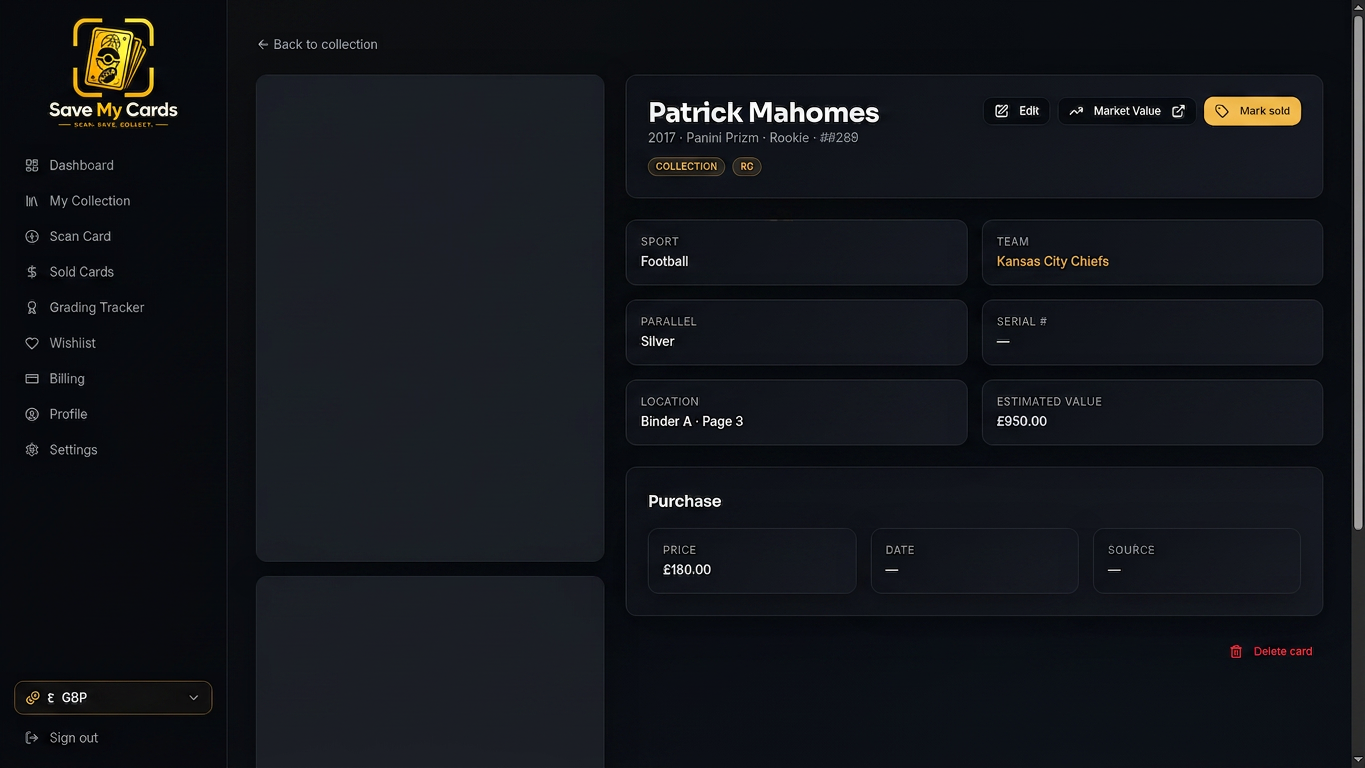Mark the card as sold
This screenshot has height=768, width=1365.
1252,111
